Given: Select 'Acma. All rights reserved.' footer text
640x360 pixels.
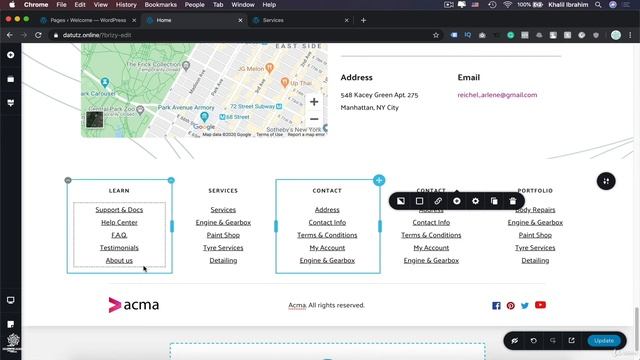Looking at the screenshot, I should pyautogui.click(x=327, y=305).
